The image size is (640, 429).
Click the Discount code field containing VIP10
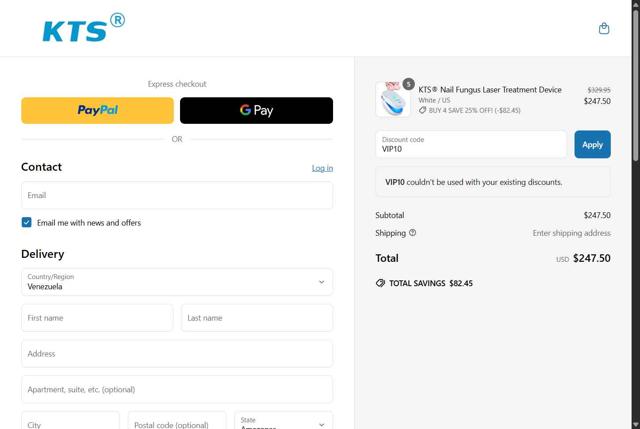click(471, 144)
